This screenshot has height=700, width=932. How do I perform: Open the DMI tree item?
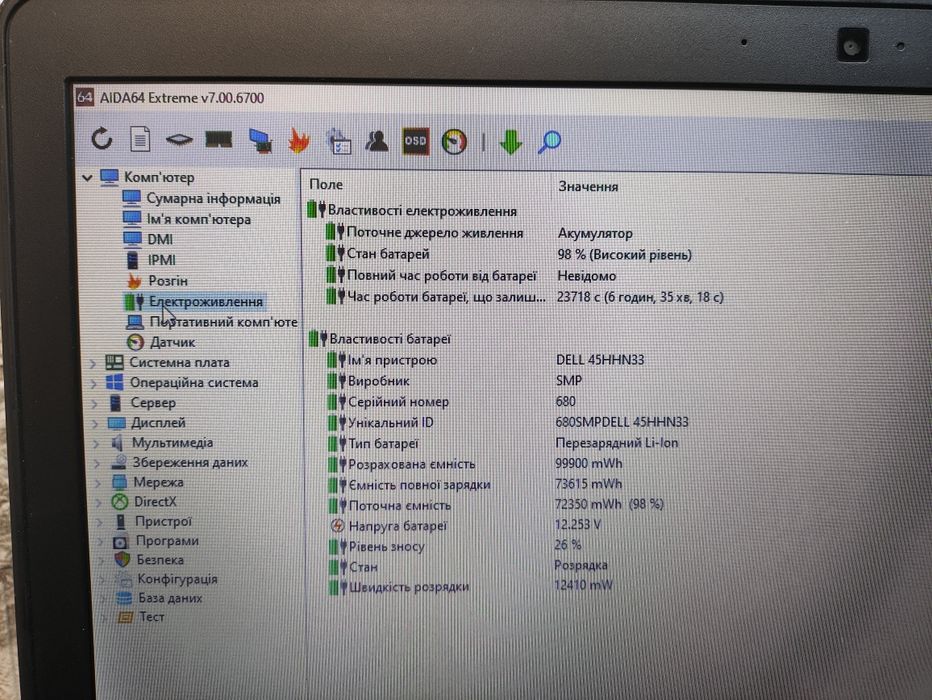tap(148, 239)
